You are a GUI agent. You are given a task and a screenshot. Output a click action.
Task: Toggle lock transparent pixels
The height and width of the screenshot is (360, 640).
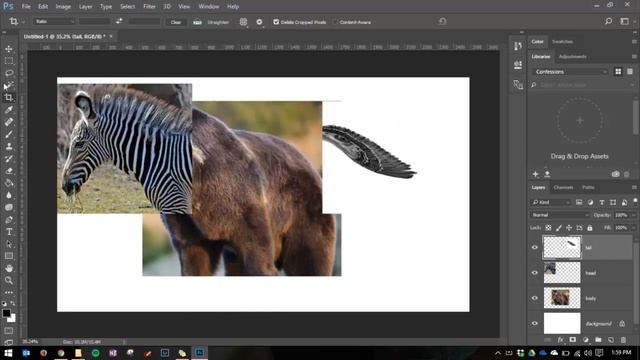coord(548,228)
